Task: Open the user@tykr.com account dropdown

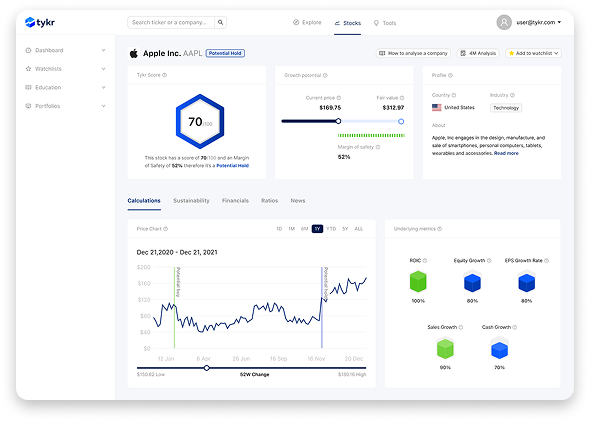Action: (538, 23)
